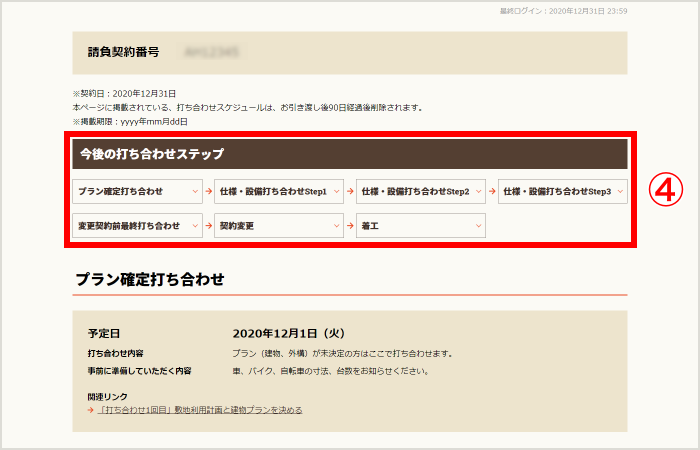The width and height of the screenshot is (700, 450).
Task: Click the 予定日 label
Action: (x=104, y=333)
